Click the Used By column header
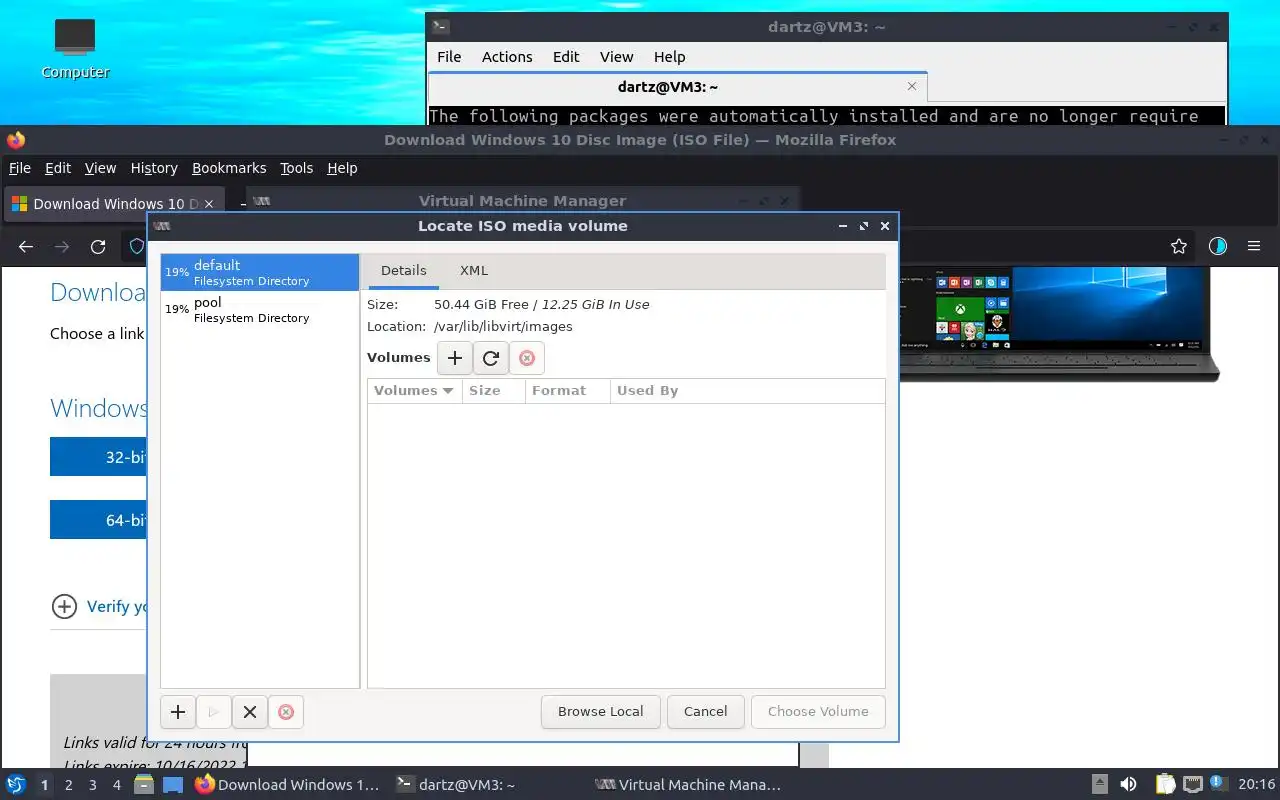The image size is (1280, 800). [748, 391]
